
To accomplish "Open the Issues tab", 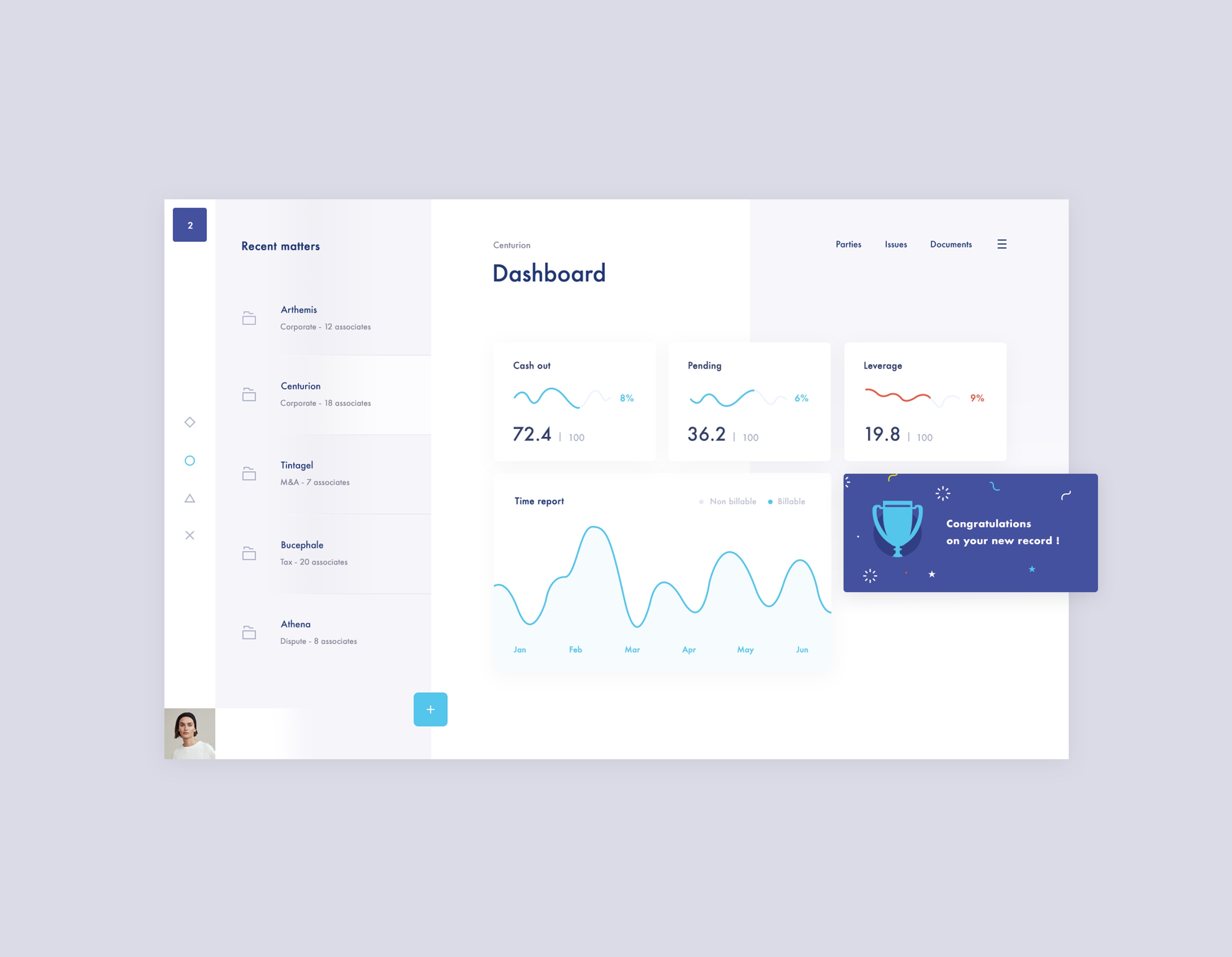I will [896, 244].
